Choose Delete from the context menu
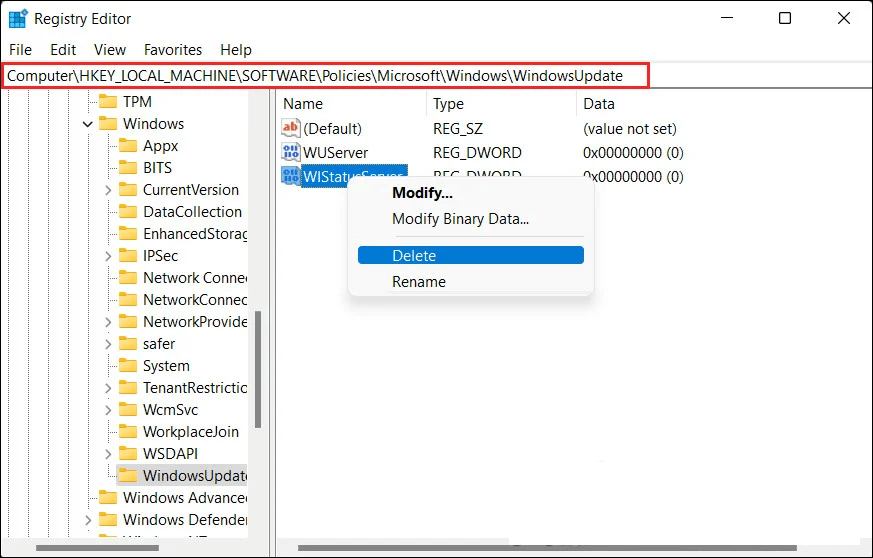 coord(470,256)
